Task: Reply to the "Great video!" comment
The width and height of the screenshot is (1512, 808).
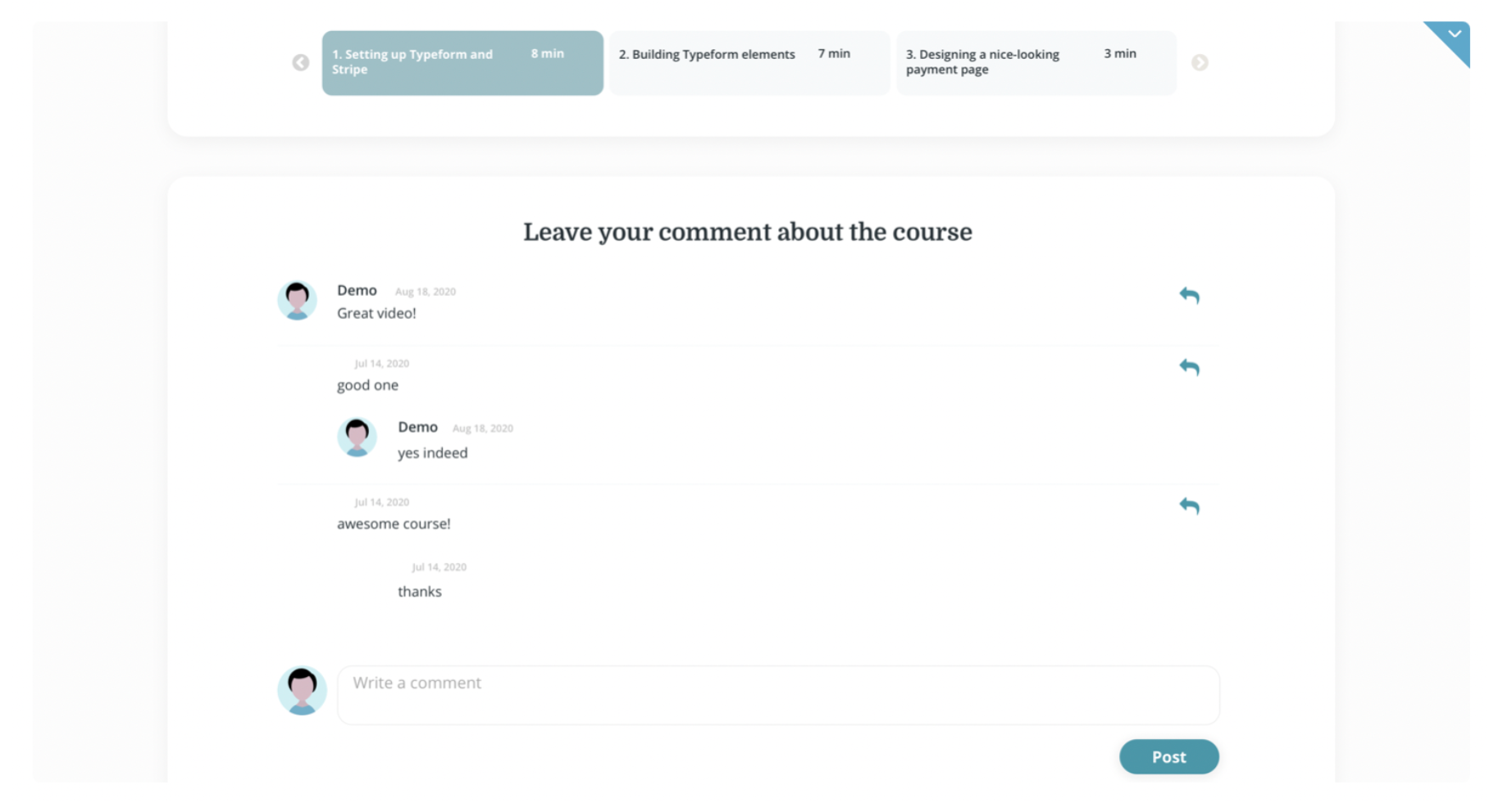Action: 1189,295
